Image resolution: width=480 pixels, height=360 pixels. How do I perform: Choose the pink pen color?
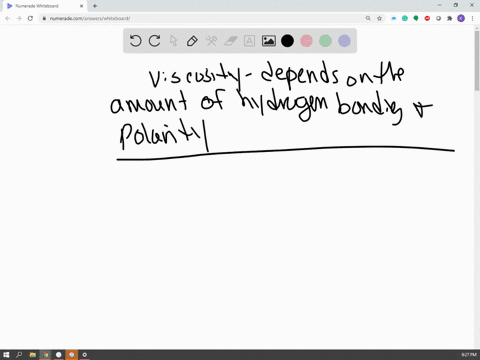point(306,41)
